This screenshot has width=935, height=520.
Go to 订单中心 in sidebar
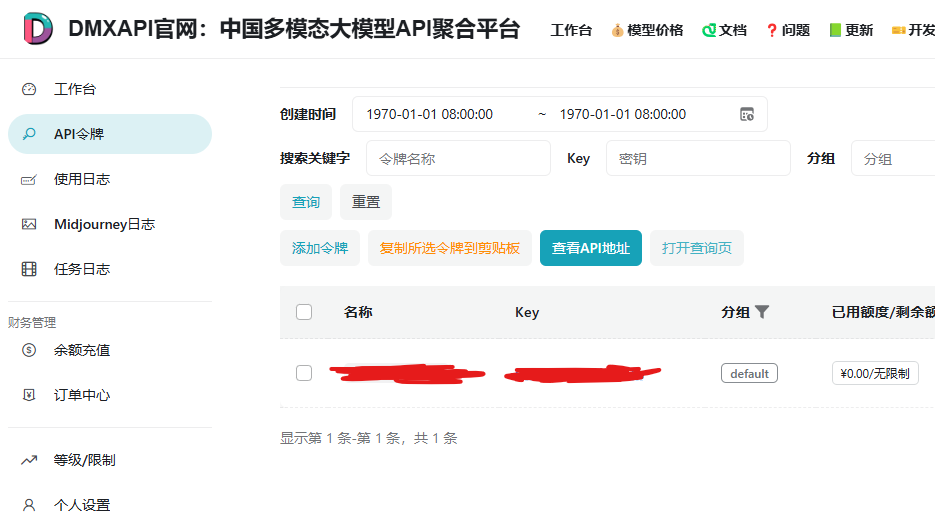[110, 395]
